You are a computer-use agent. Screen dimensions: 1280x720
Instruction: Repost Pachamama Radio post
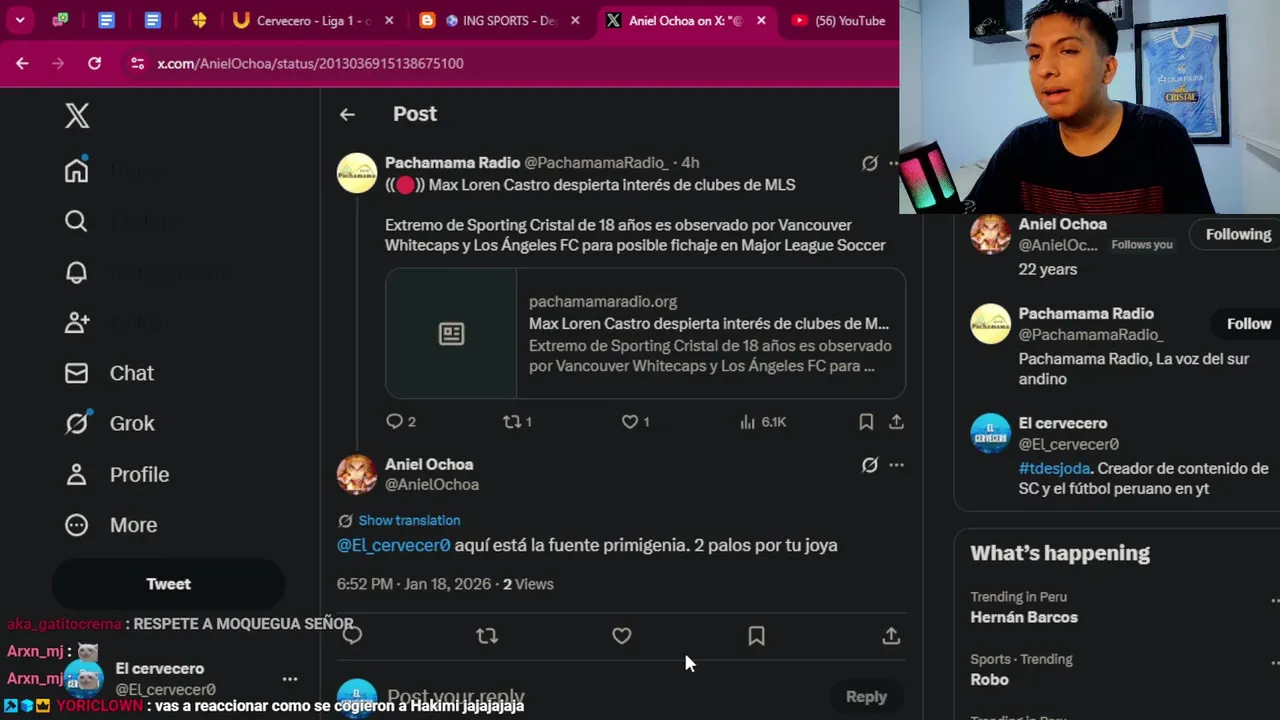[x=517, y=422]
